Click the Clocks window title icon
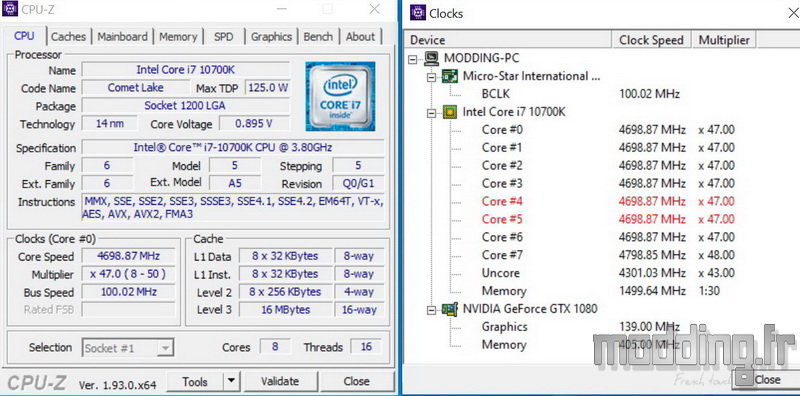Screen dimensions: 800x396 [418, 13]
